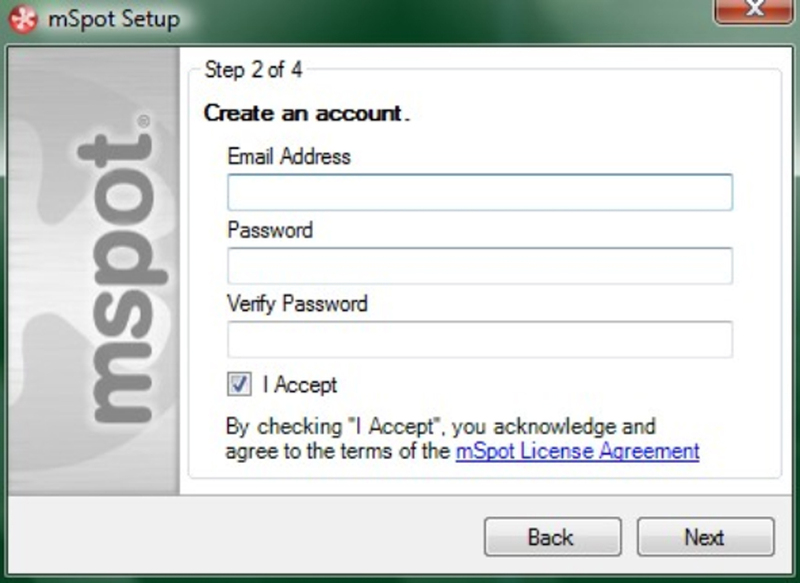
Task: Click the mSpot Setup title bar text
Action: pyautogui.click(x=114, y=19)
